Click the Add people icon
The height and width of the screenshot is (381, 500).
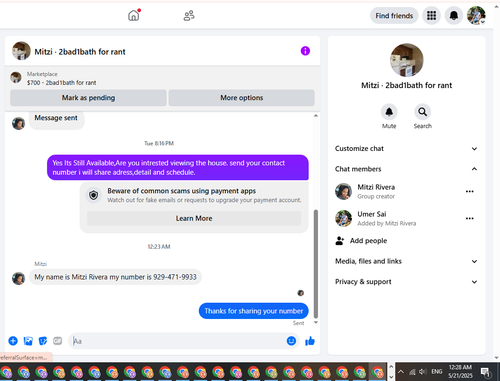[x=339, y=241]
